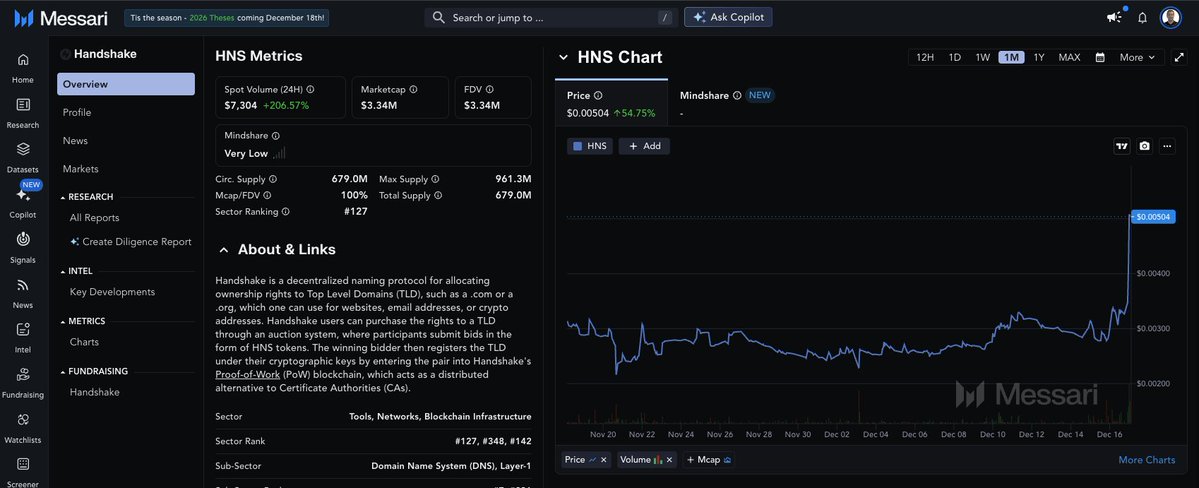Click FDV info icon
Screen dimensions: 1199x488
489,89
